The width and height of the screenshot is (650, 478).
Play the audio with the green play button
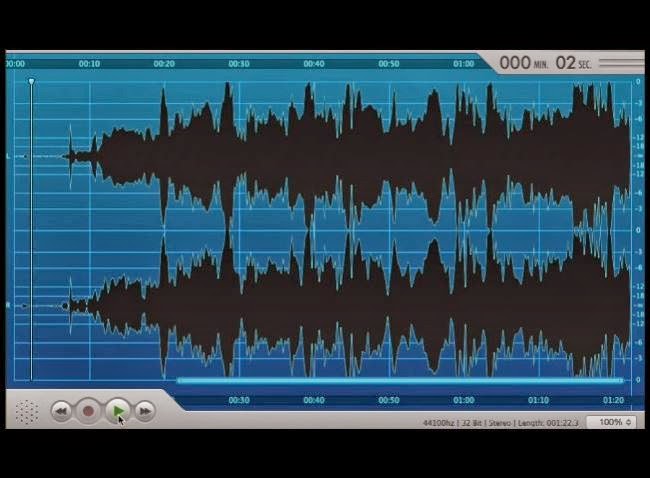pos(118,411)
